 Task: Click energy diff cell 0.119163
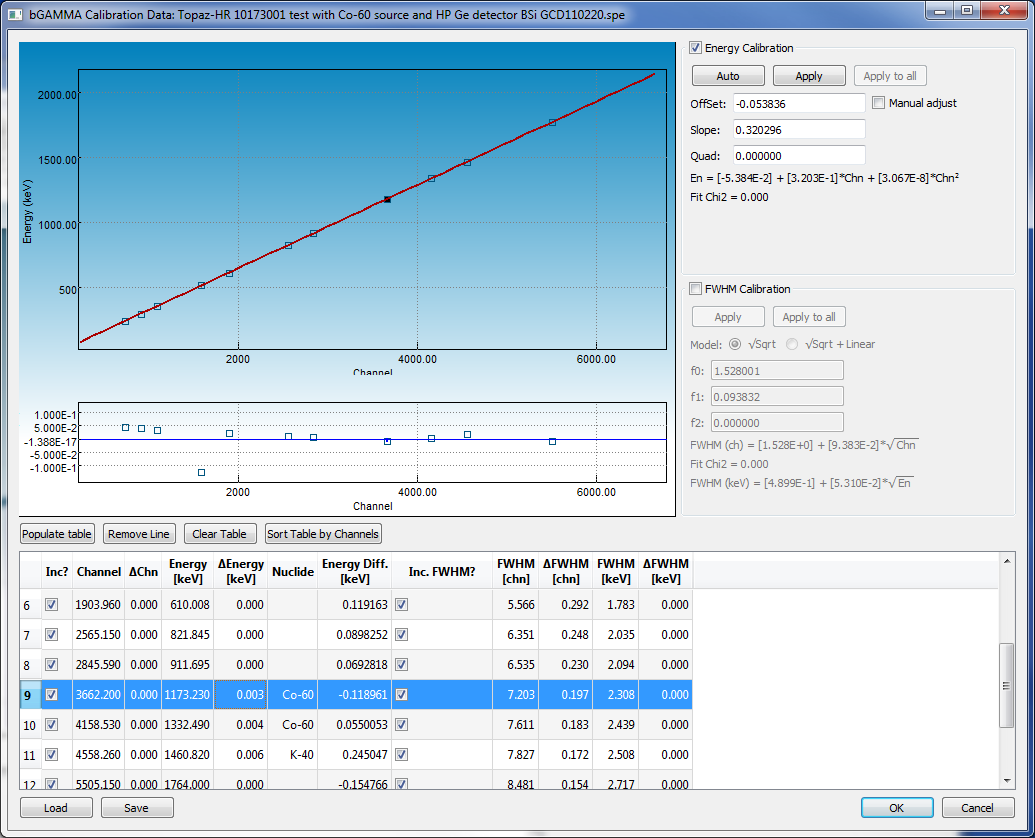tap(354, 604)
